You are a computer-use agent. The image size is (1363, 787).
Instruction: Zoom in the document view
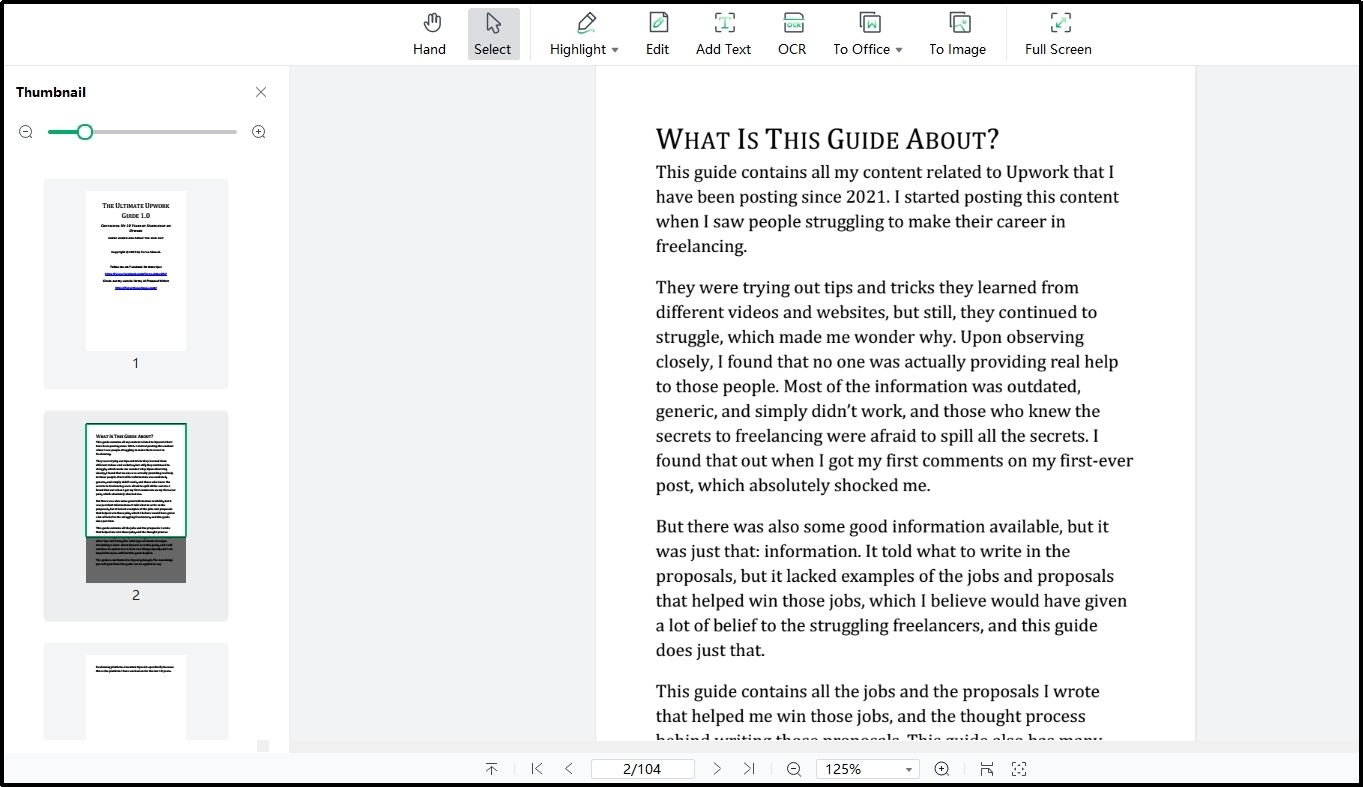click(942, 769)
